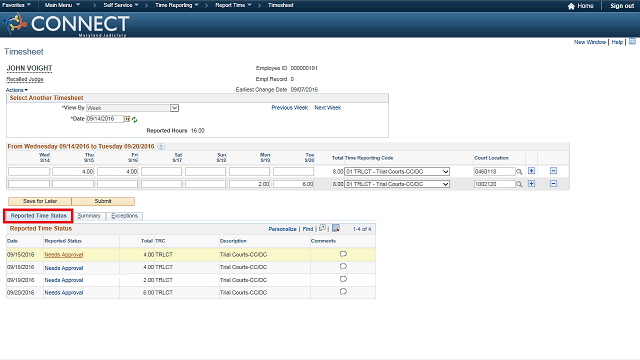Click Court Location field containing 1002120
Screen dimensions: 640x360
(x=495, y=184)
